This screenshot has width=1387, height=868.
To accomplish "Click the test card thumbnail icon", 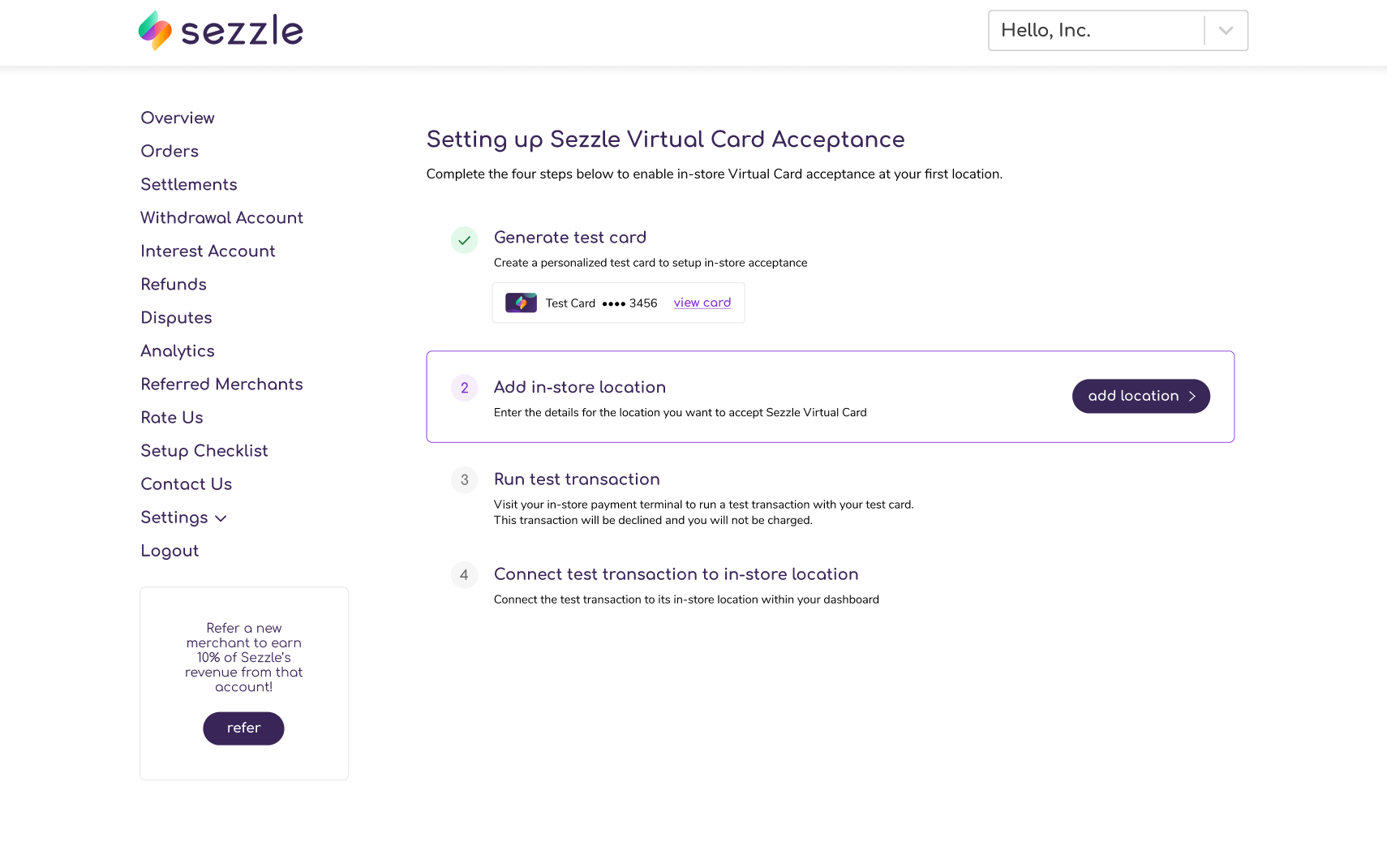I will [521, 303].
